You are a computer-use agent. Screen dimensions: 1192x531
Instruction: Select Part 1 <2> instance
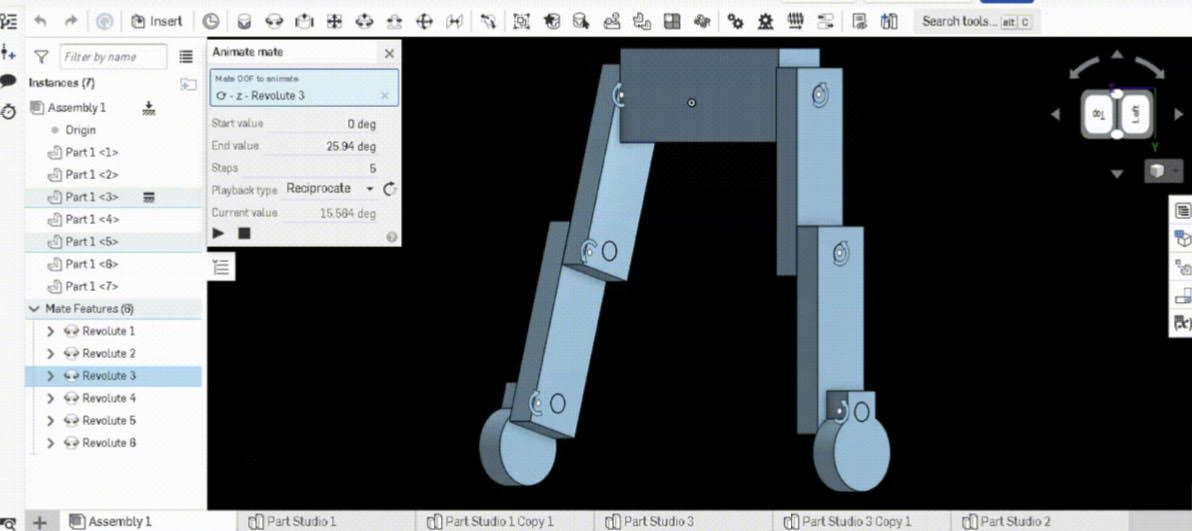(91, 174)
